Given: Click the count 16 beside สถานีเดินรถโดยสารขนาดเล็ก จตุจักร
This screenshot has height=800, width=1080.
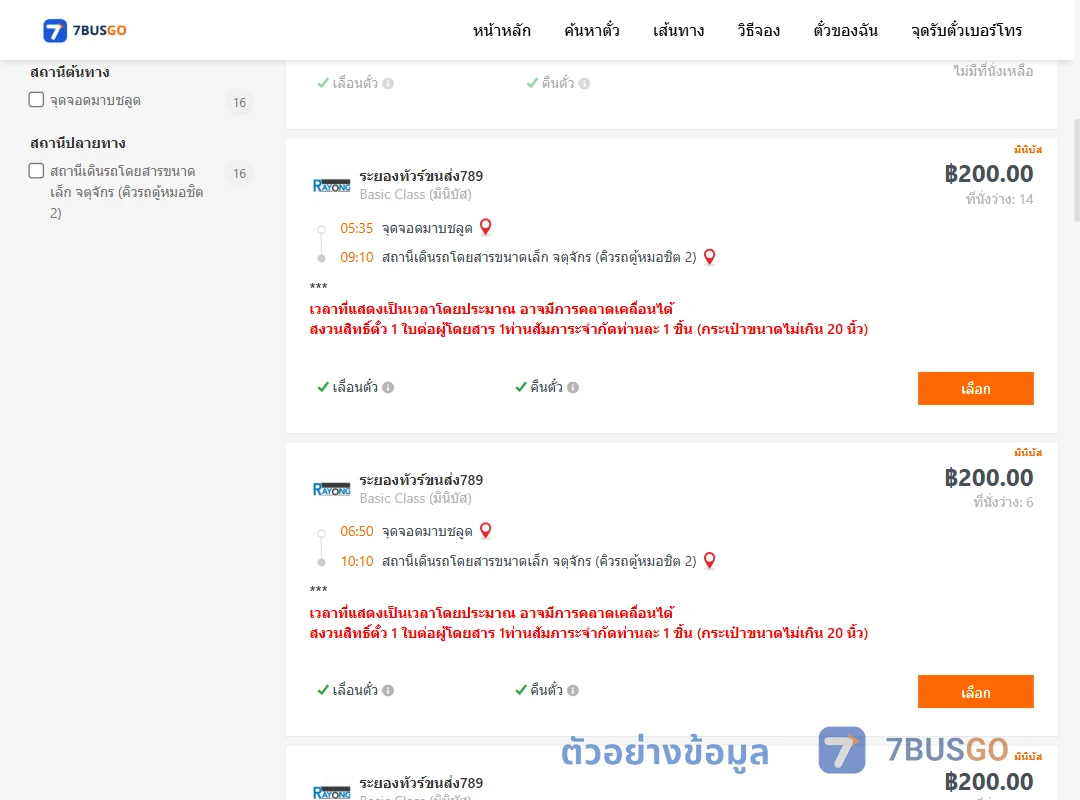Looking at the screenshot, I should pyautogui.click(x=240, y=174).
